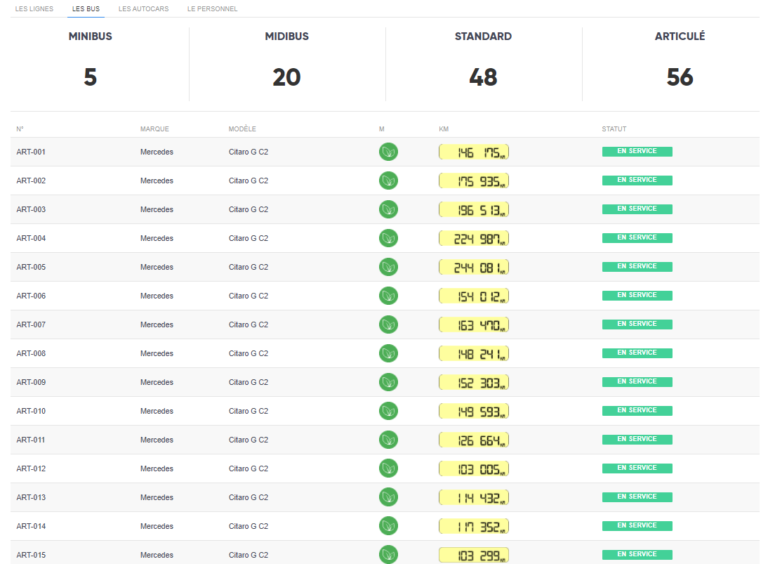Click the odometer display showing 224 987 km
The width and height of the screenshot is (768, 564).
pos(474,238)
